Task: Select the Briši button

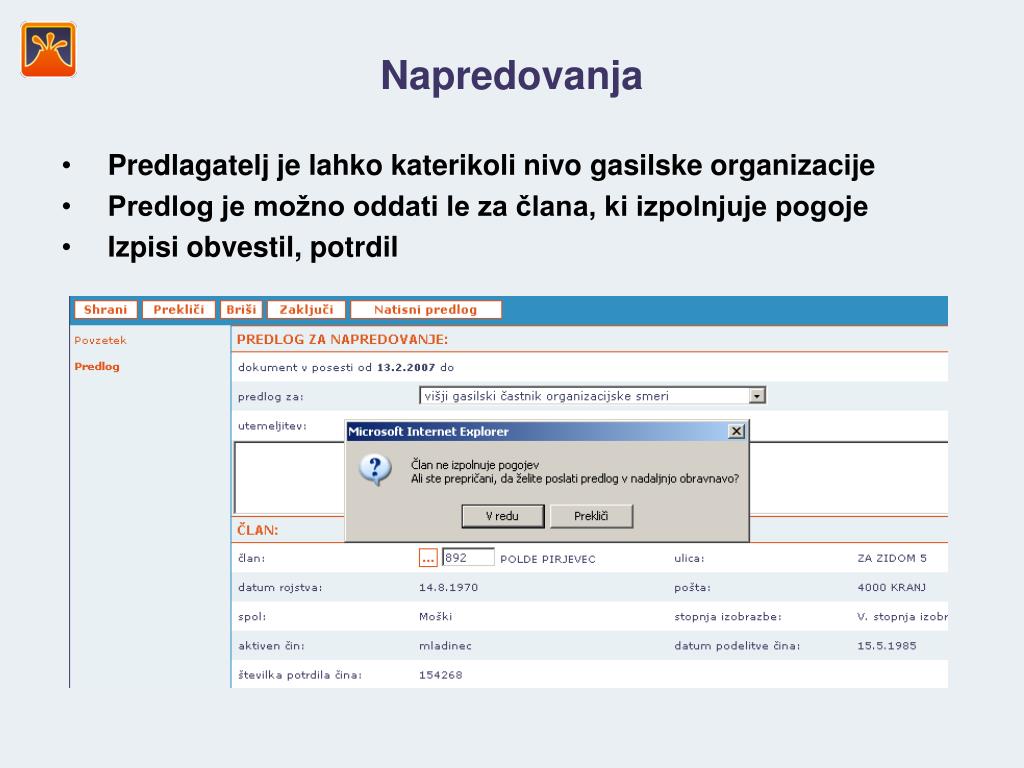Action: pyautogui.click(x=241, y=310)
